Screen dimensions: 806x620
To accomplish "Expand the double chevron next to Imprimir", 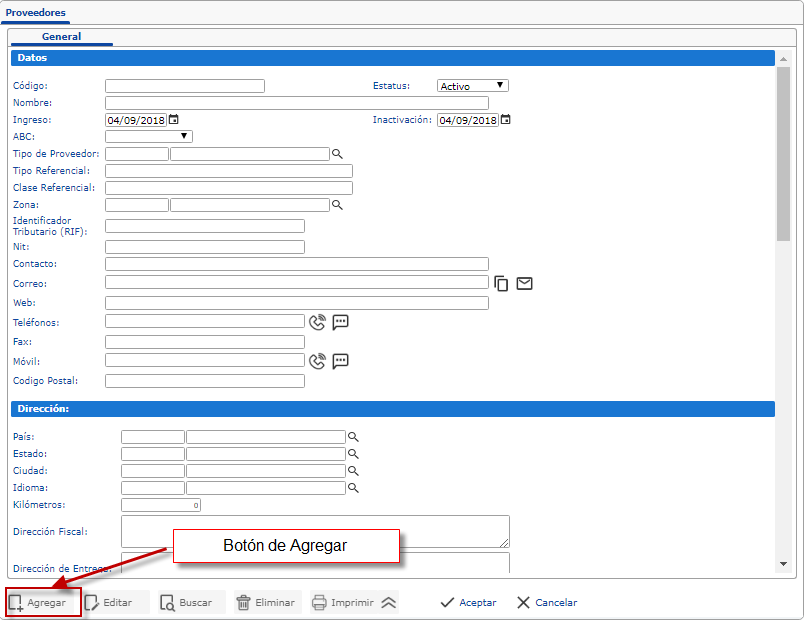I will [x=389, y=602].
